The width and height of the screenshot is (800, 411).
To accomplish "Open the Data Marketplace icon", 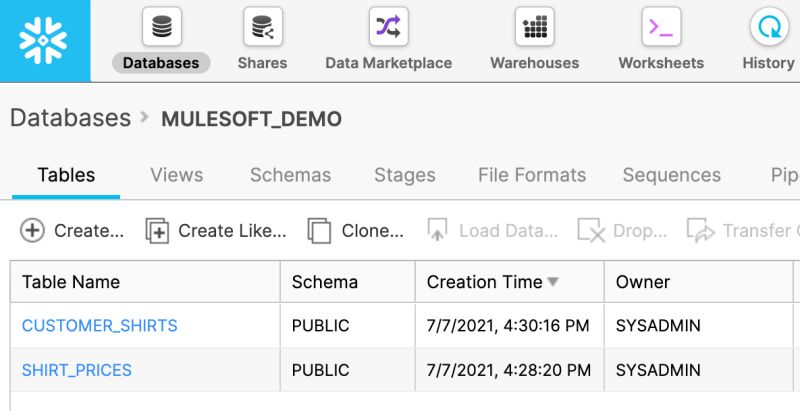I will (389, 27).
